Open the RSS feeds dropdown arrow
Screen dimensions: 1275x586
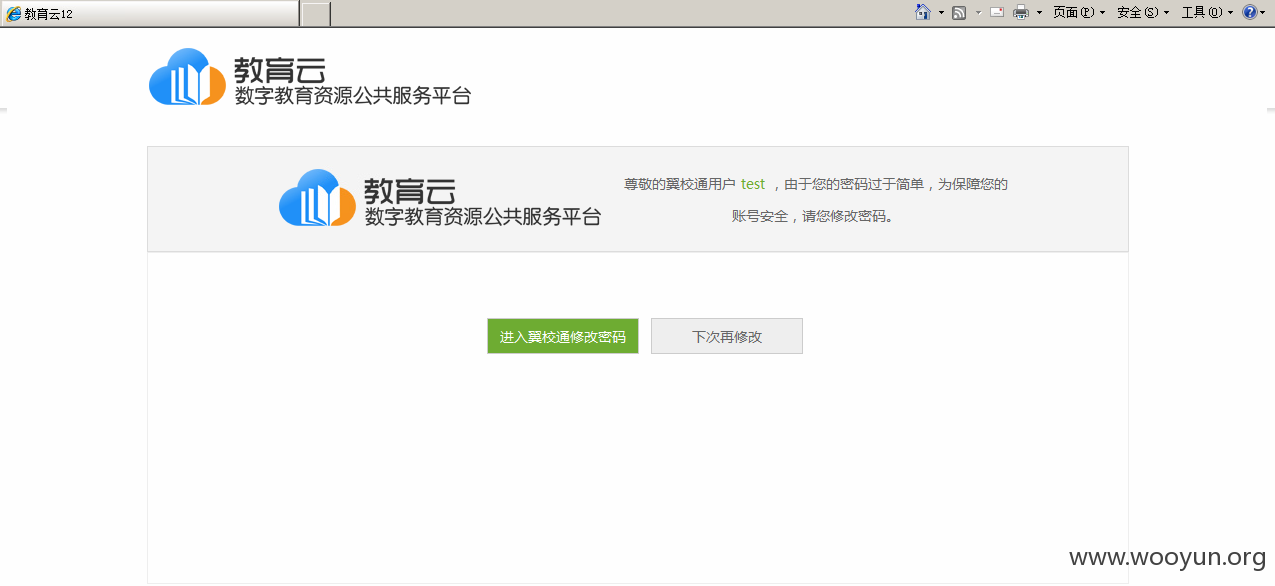click(978, 13)
